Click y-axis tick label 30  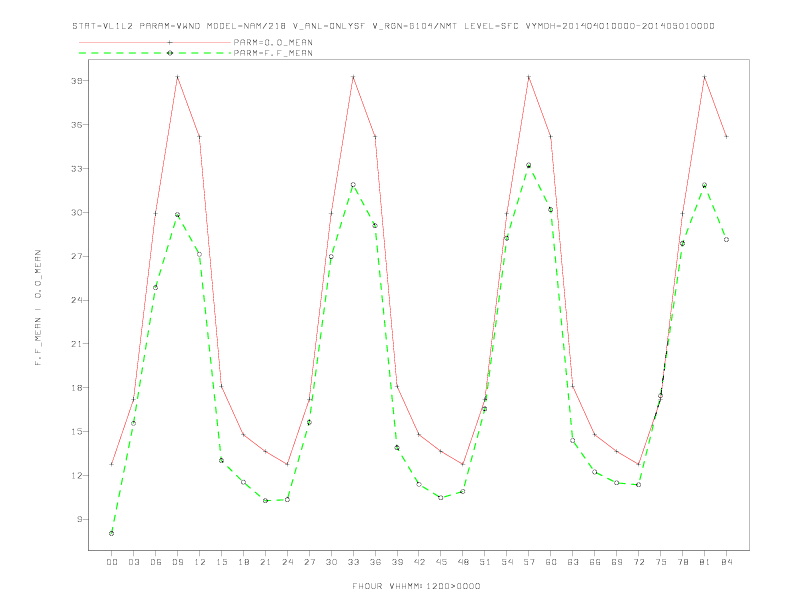[x=77, y=213]
